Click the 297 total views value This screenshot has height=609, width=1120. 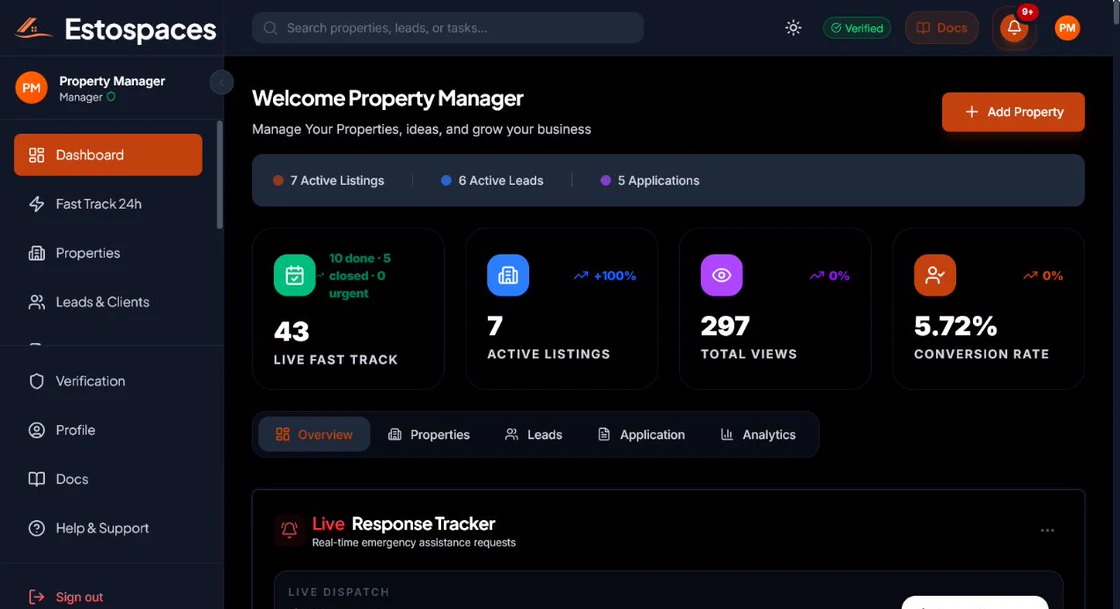click(725, 326)
